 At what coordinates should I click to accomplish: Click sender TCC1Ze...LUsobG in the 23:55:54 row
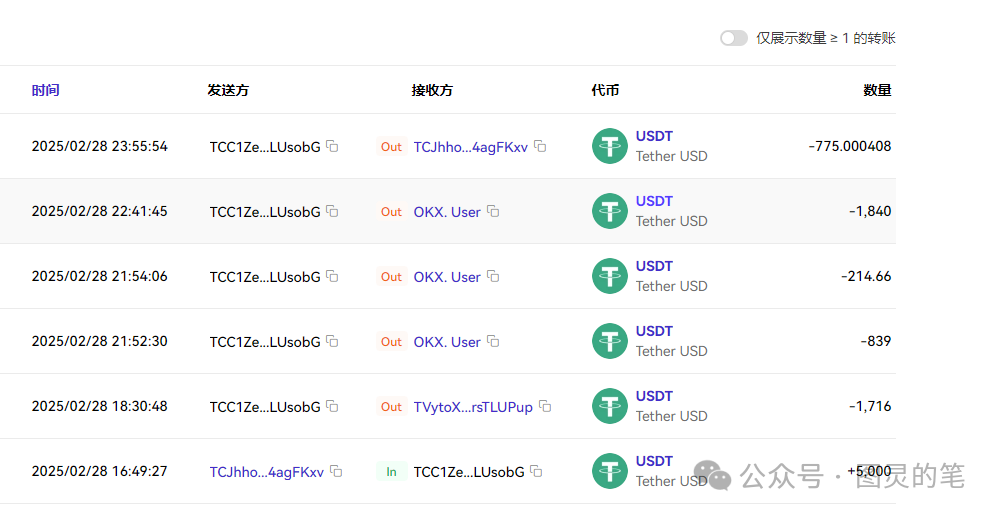coord(265,147)
